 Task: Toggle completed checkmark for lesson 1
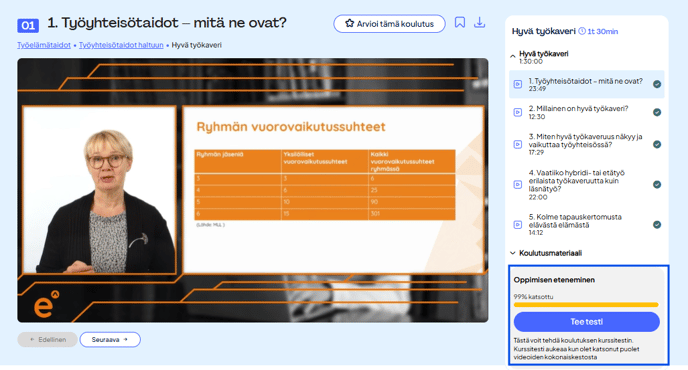coord(657,84)
